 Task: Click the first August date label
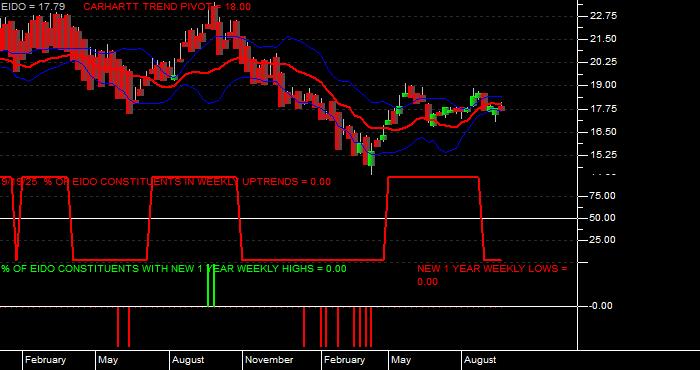coord(188,360)
